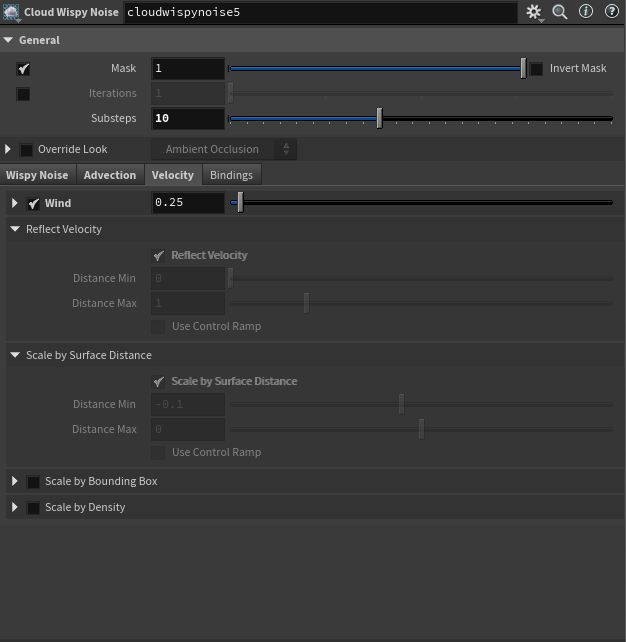The width and height of the screenshot is (626, 642).
Task: Click the magnifier search parameters icon
Action: click(x=560, y=12)
